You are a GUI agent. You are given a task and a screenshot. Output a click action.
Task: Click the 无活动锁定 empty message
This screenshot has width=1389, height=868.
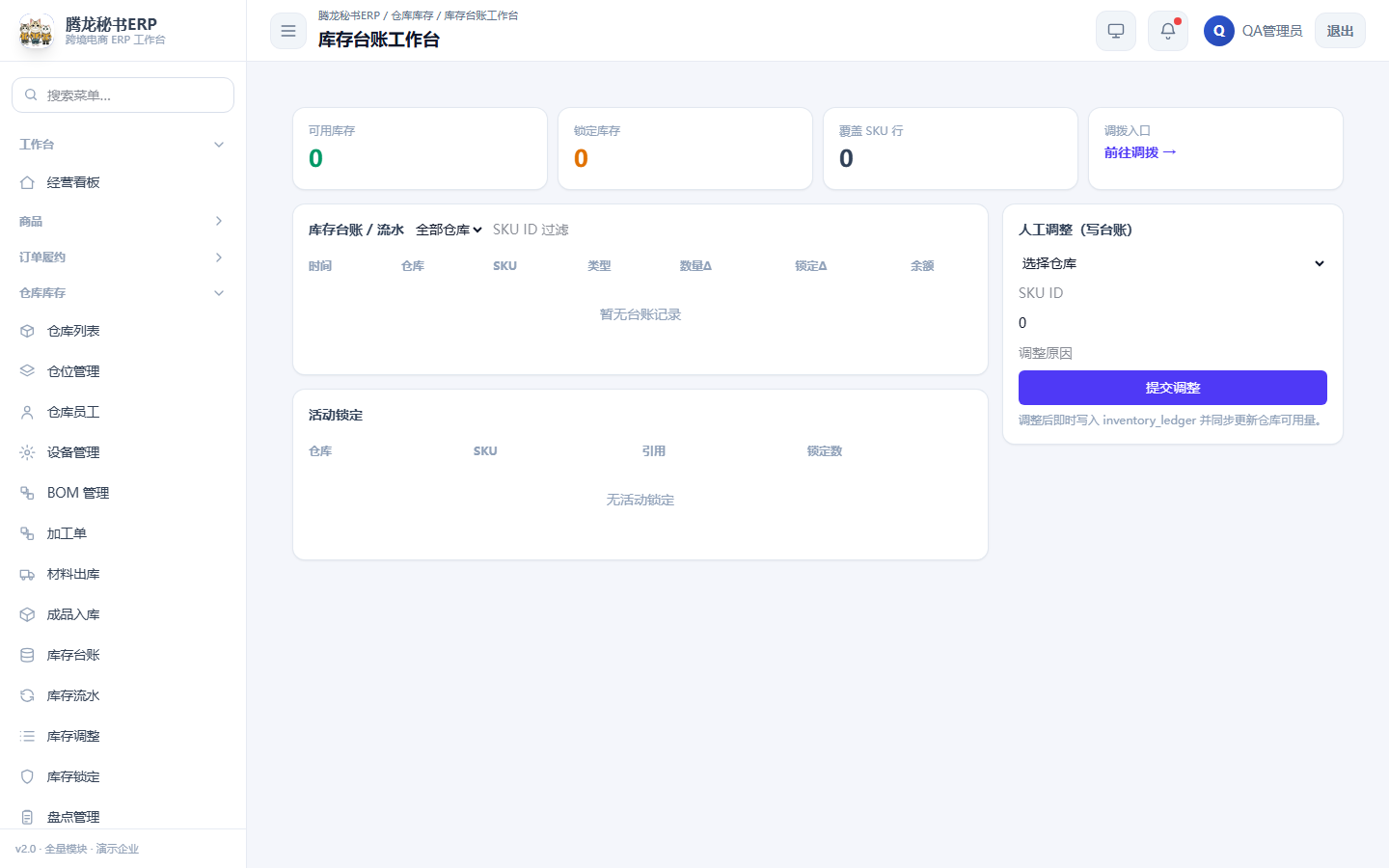coord(640,500)
